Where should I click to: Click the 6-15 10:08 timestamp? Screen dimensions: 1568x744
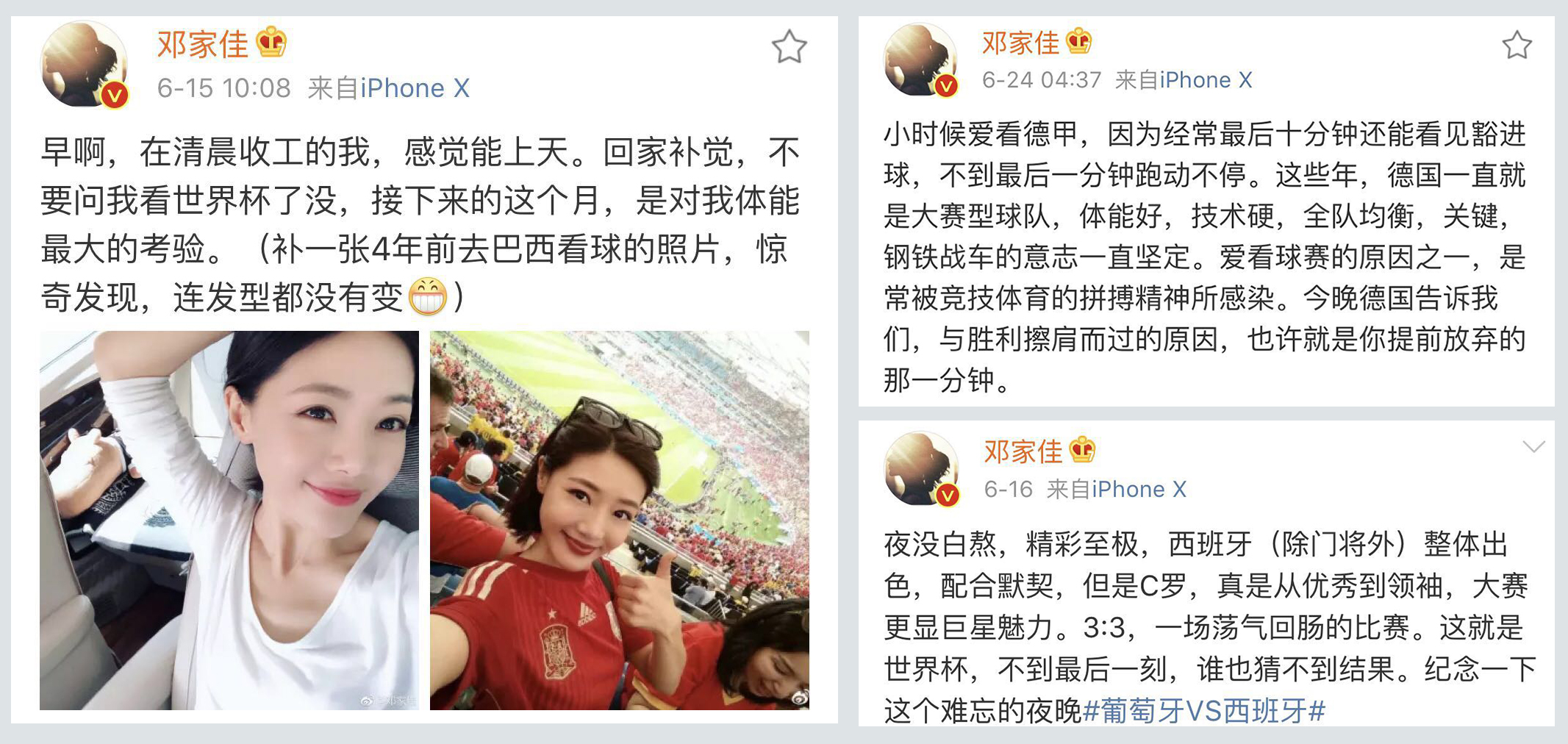tap(224, 88)
